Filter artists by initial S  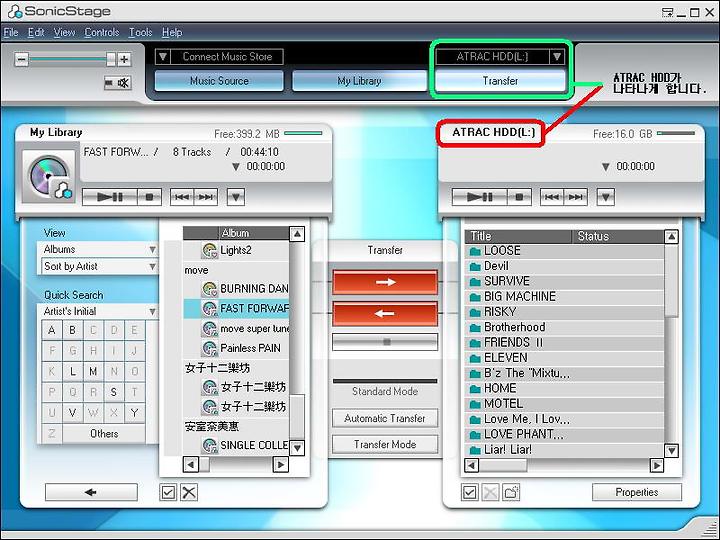tap(114, 392)
